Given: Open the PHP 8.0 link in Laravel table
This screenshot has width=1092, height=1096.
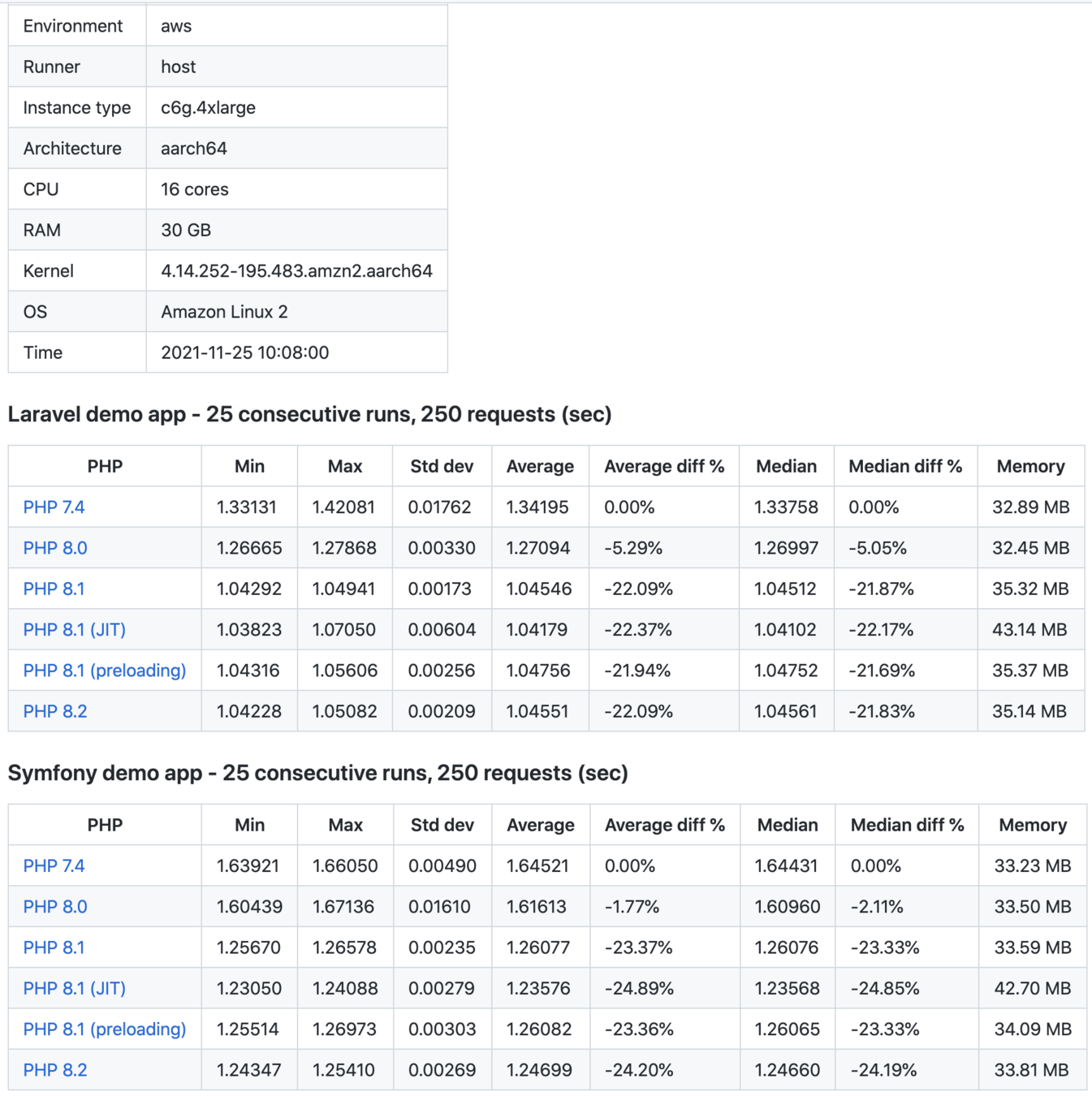Looking at the screenshot, I should coord(55,548).
